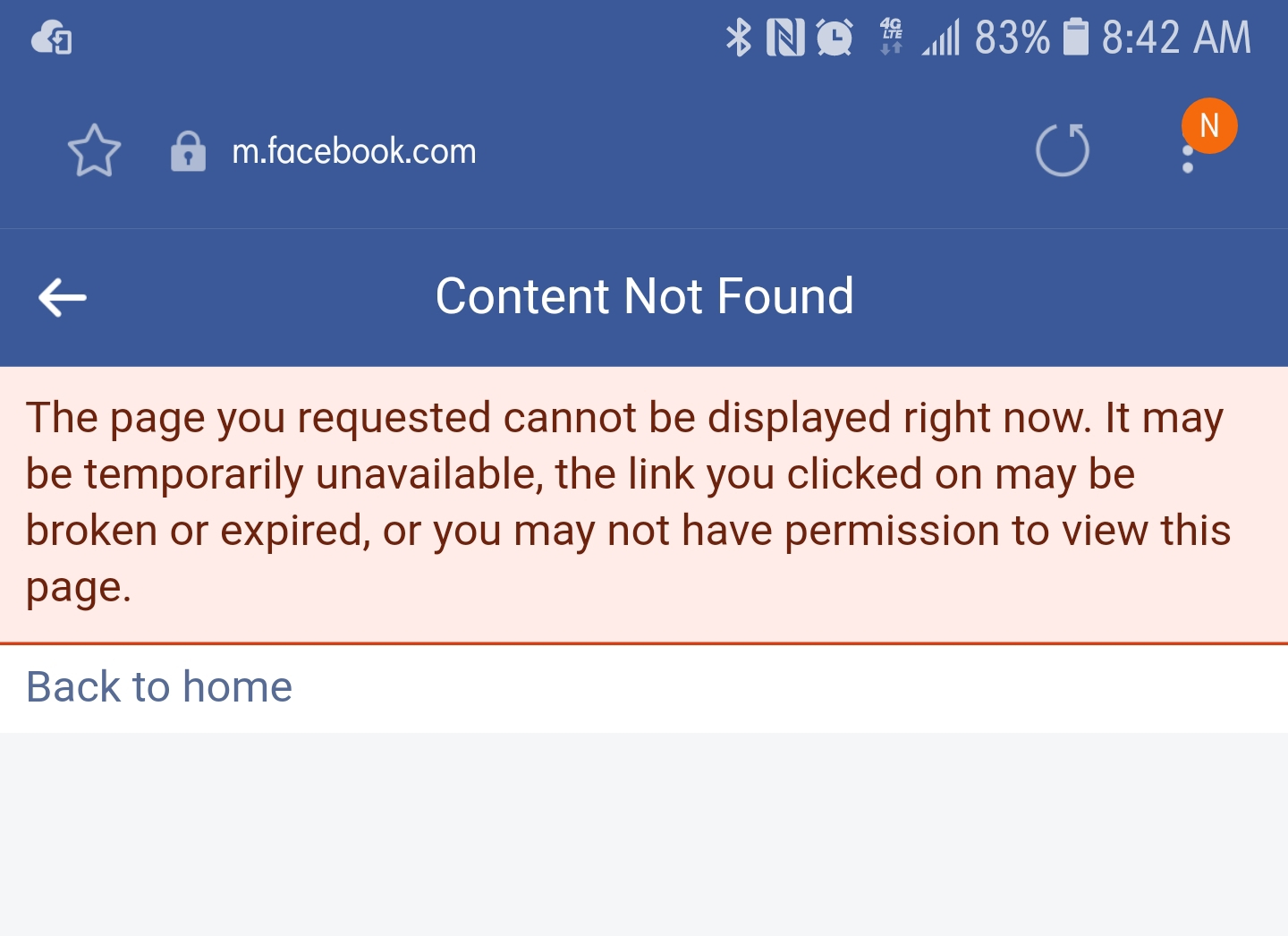Tap the 83% battery percentage text

[x=1012, y=38]
